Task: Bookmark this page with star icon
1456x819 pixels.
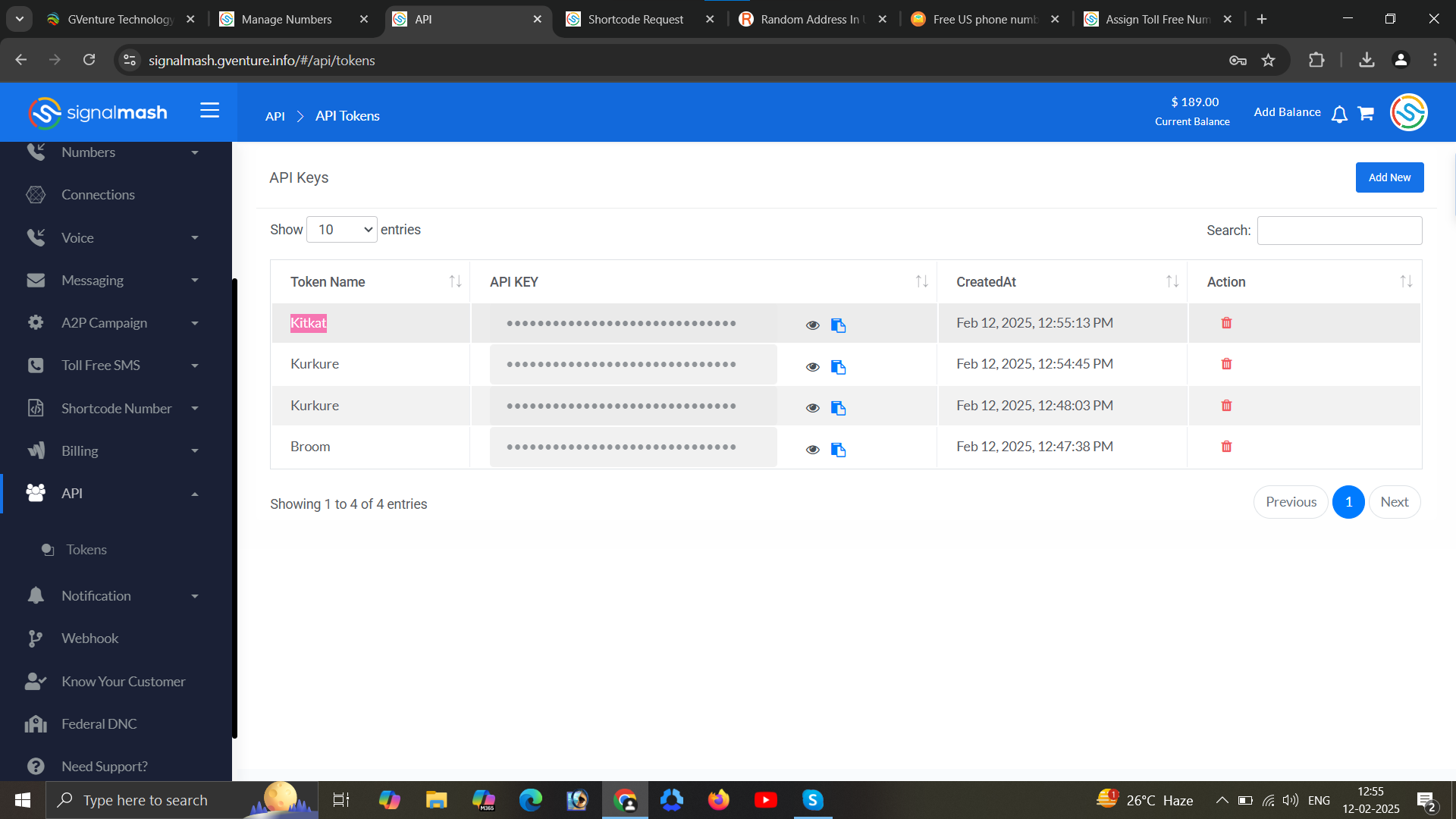Action: 1268,60
